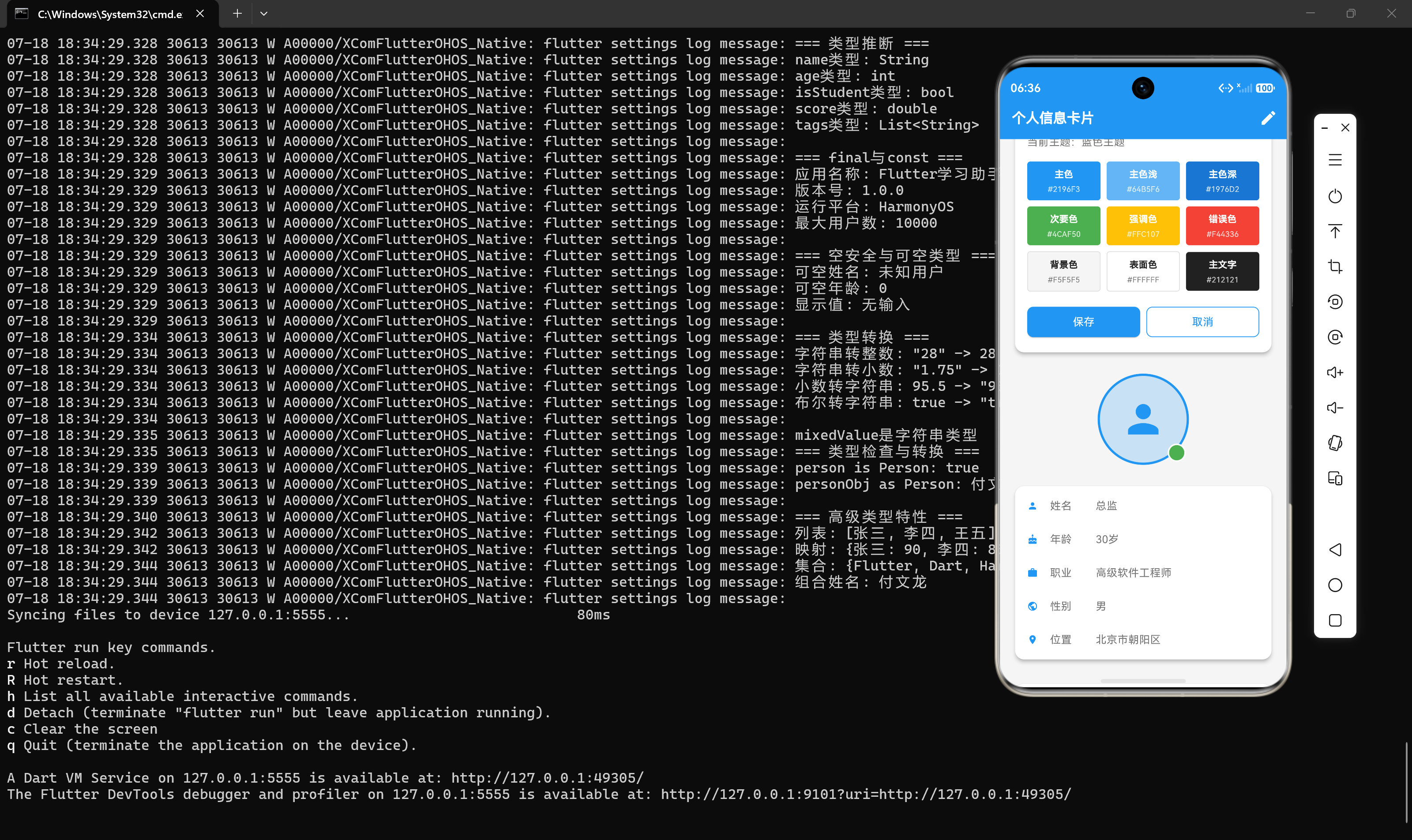Tap the profile avatar circle
This screenshot has width=1412, height=840.
point(1142,420)
